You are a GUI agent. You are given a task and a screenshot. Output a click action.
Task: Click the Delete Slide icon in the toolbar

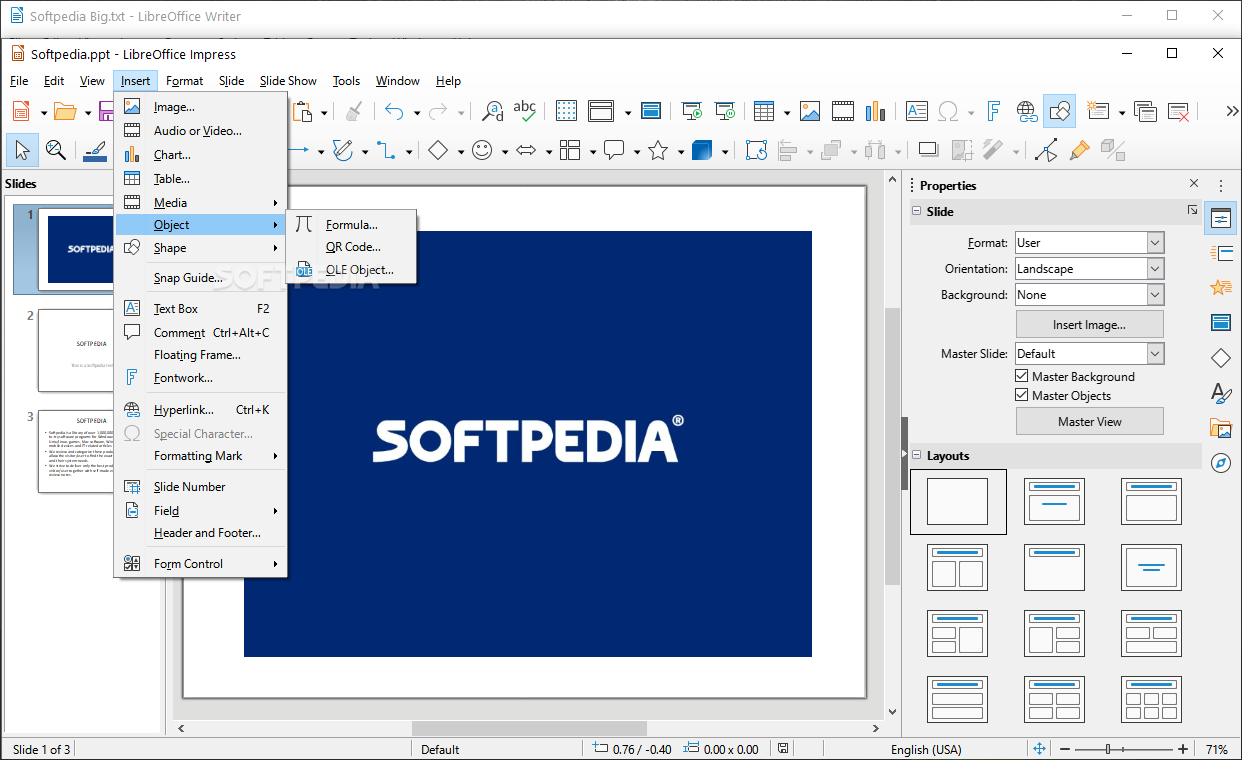click(x=1179, y=111)
